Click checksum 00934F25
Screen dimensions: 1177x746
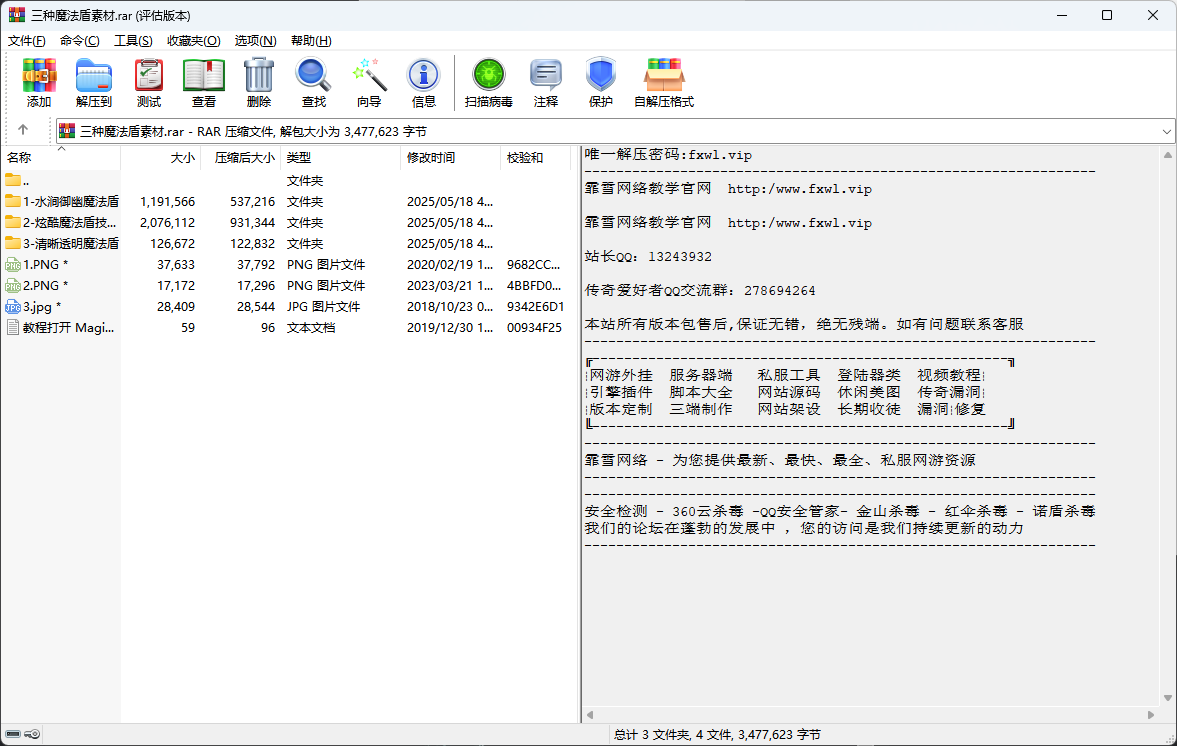(x=534, y=327)
